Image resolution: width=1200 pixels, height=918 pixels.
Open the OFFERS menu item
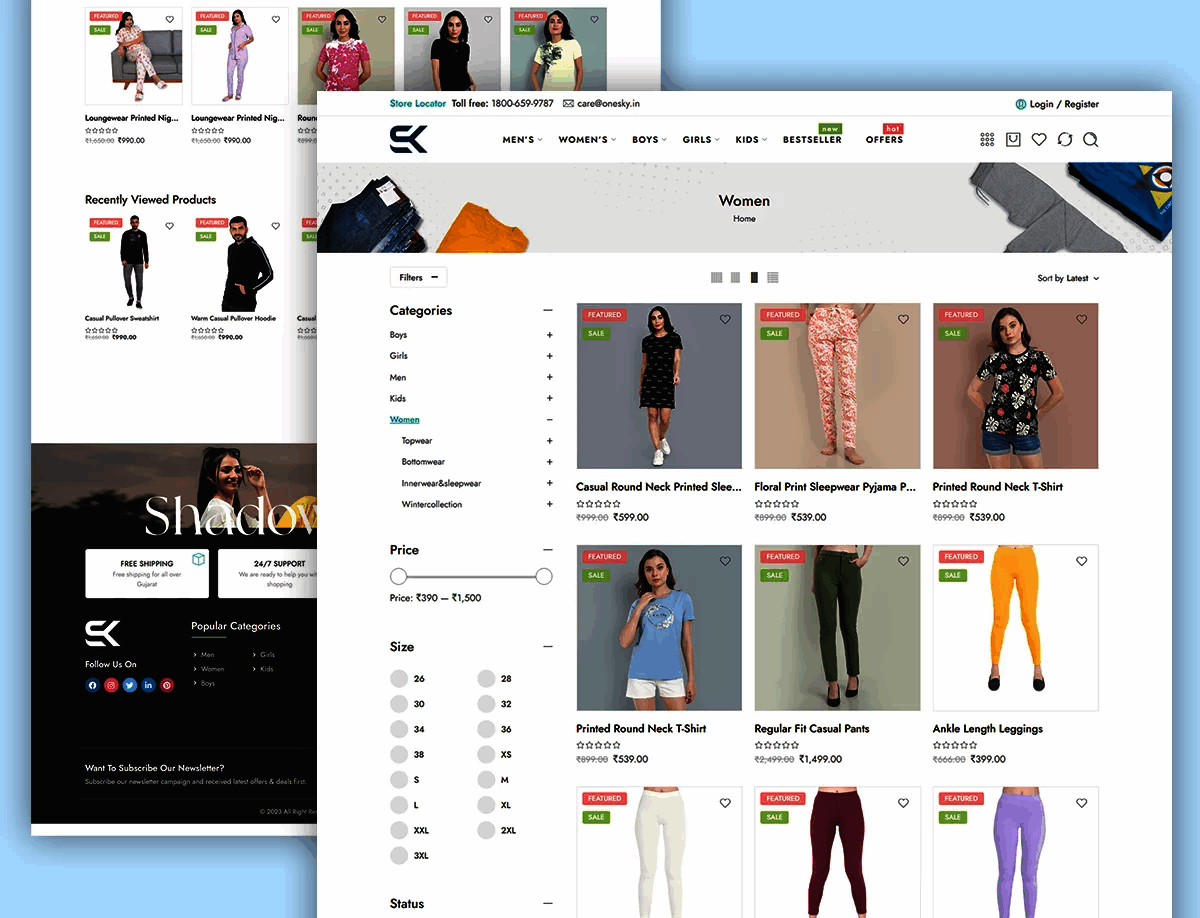point(884,140)
